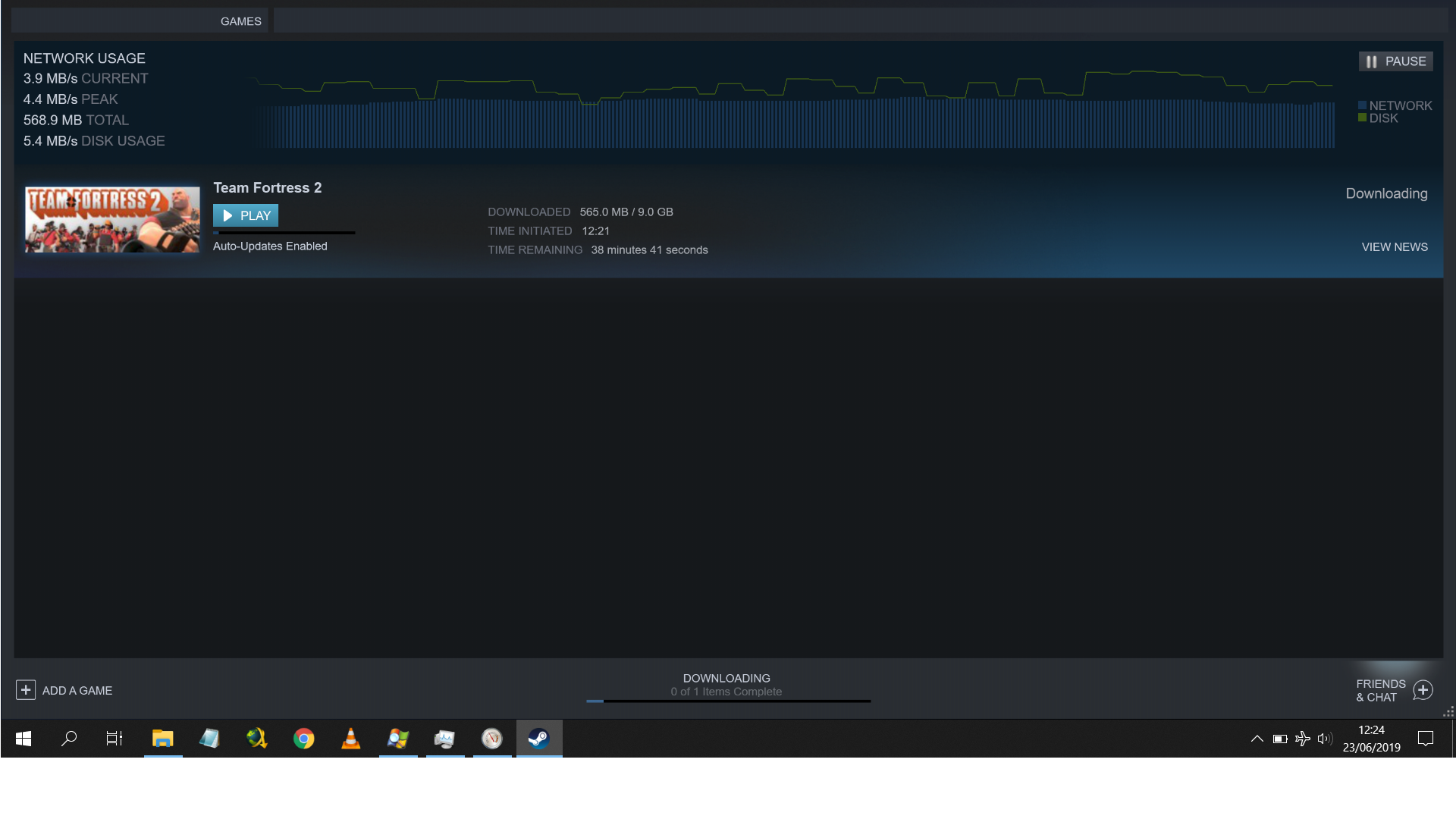Click the Team Fortress 2 title

(x=268, y=188)
